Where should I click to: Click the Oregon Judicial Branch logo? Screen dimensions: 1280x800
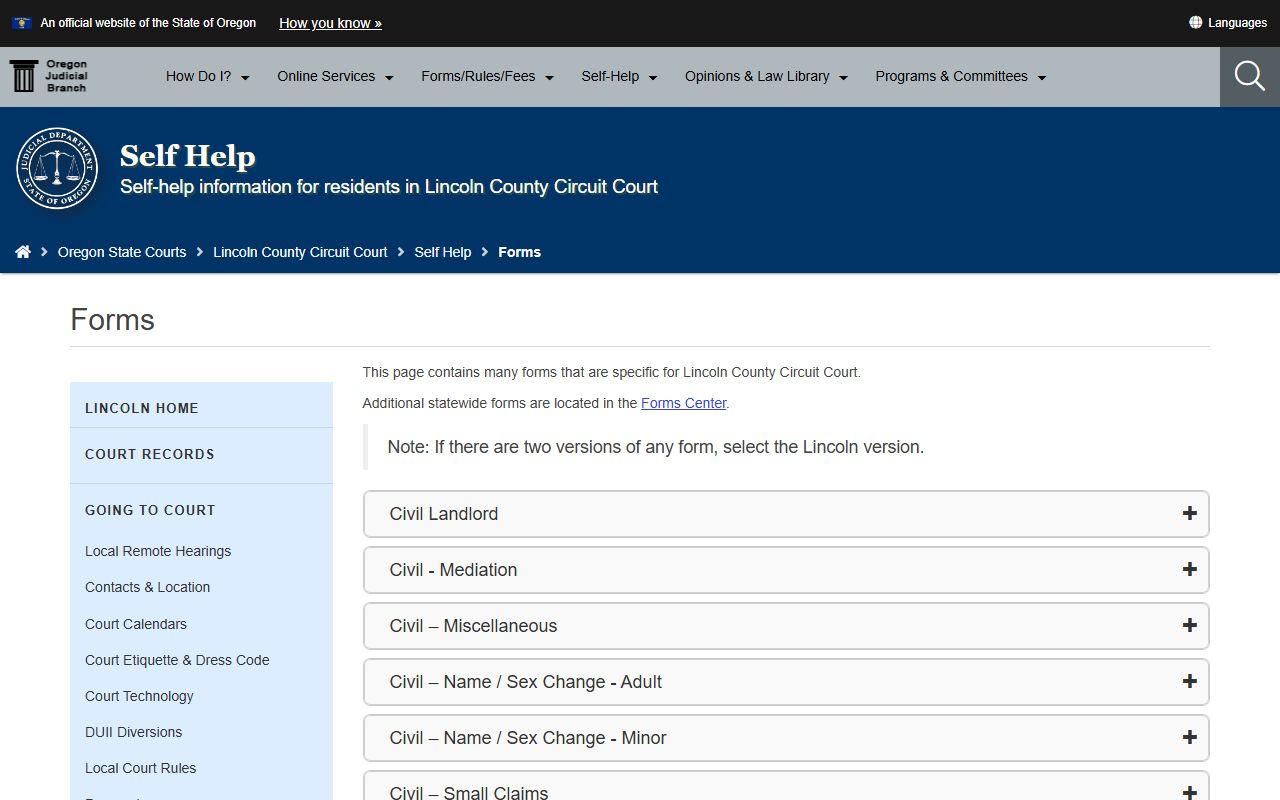(49, 76)
